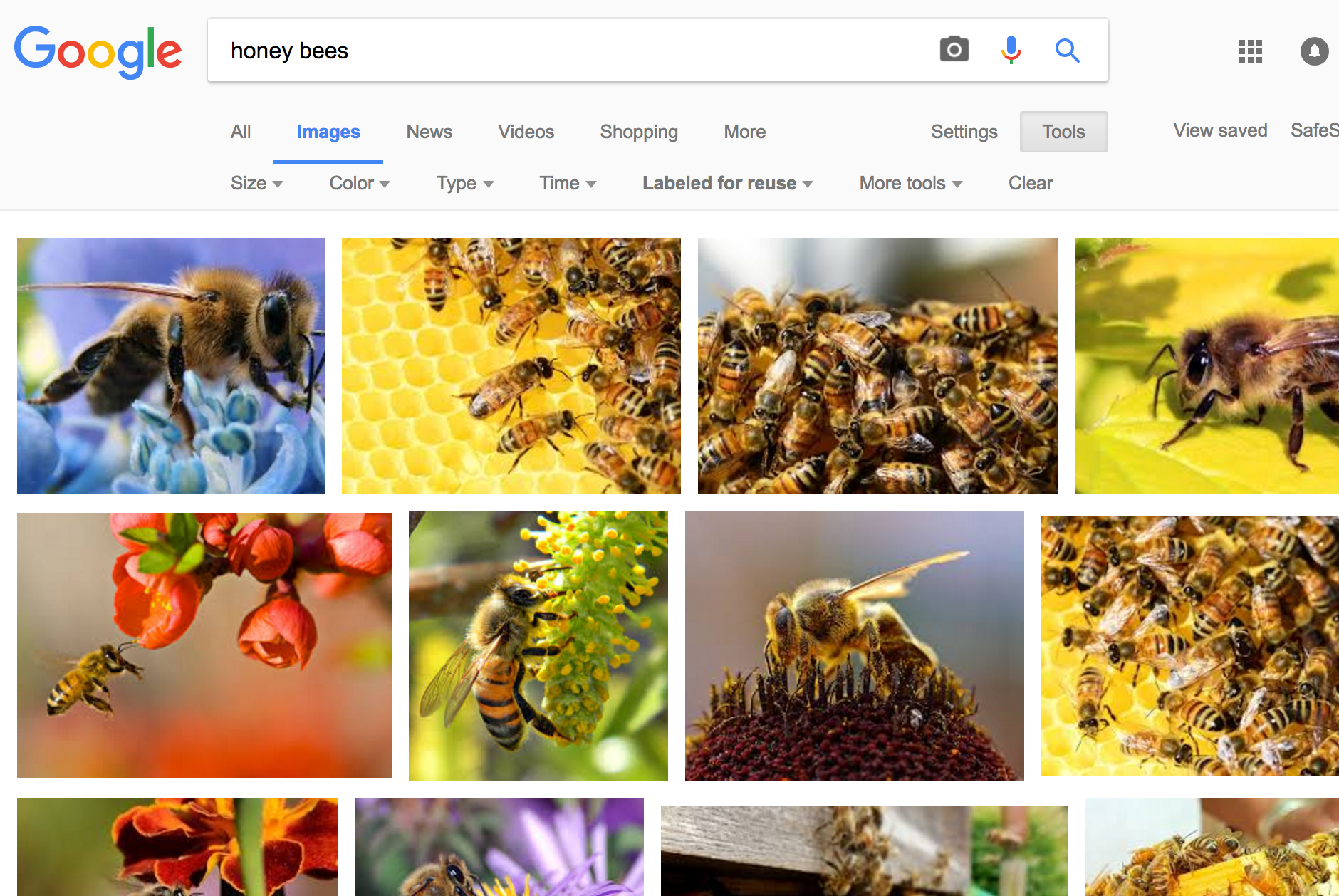Toggle the Tools button
Image resolution: width=1339 pixels, height=896 pixels.
(1063, 132)
